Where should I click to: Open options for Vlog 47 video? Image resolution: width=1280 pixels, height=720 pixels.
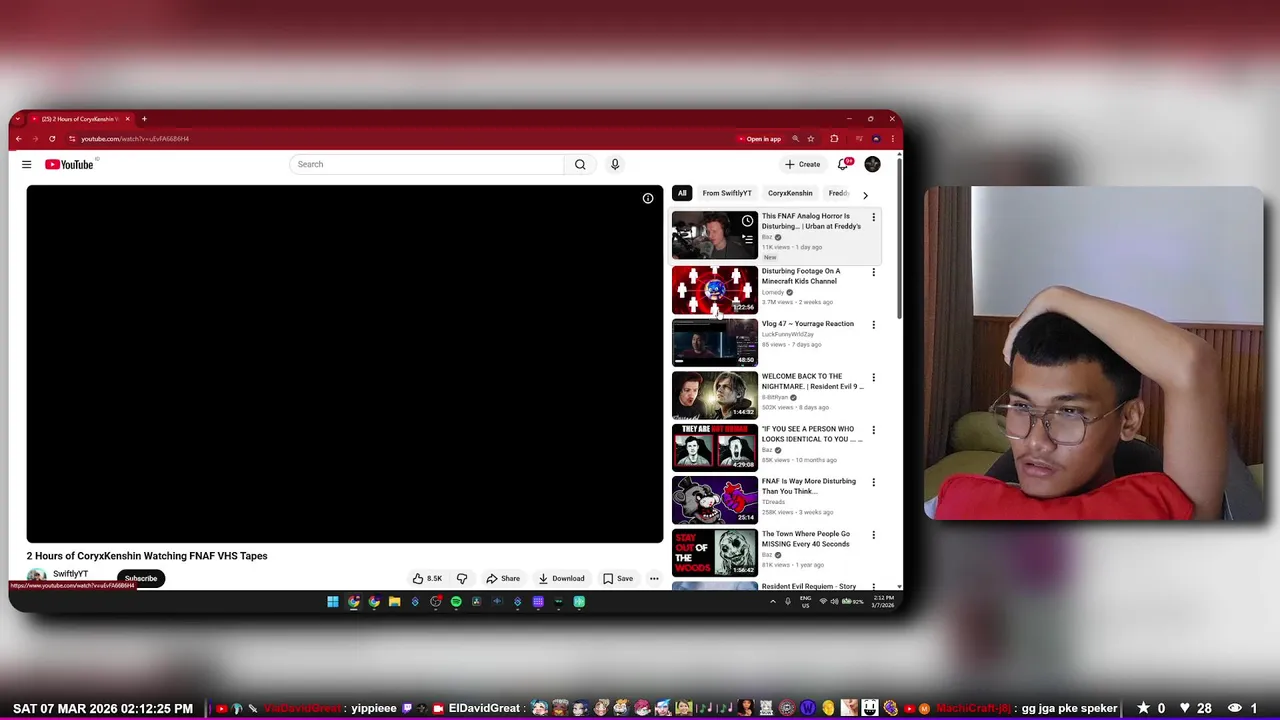point(873,325)
